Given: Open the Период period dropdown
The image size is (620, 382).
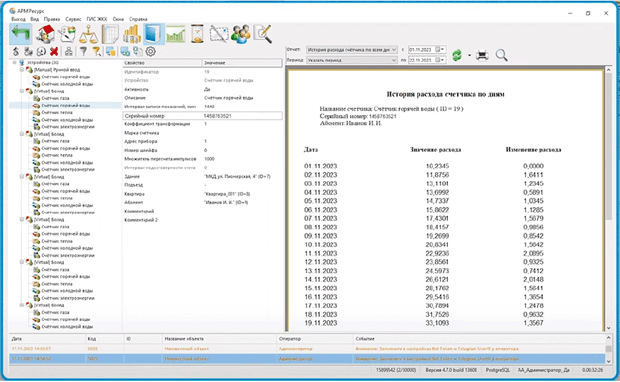Looking at the screenshot, I should pos(352,60).
